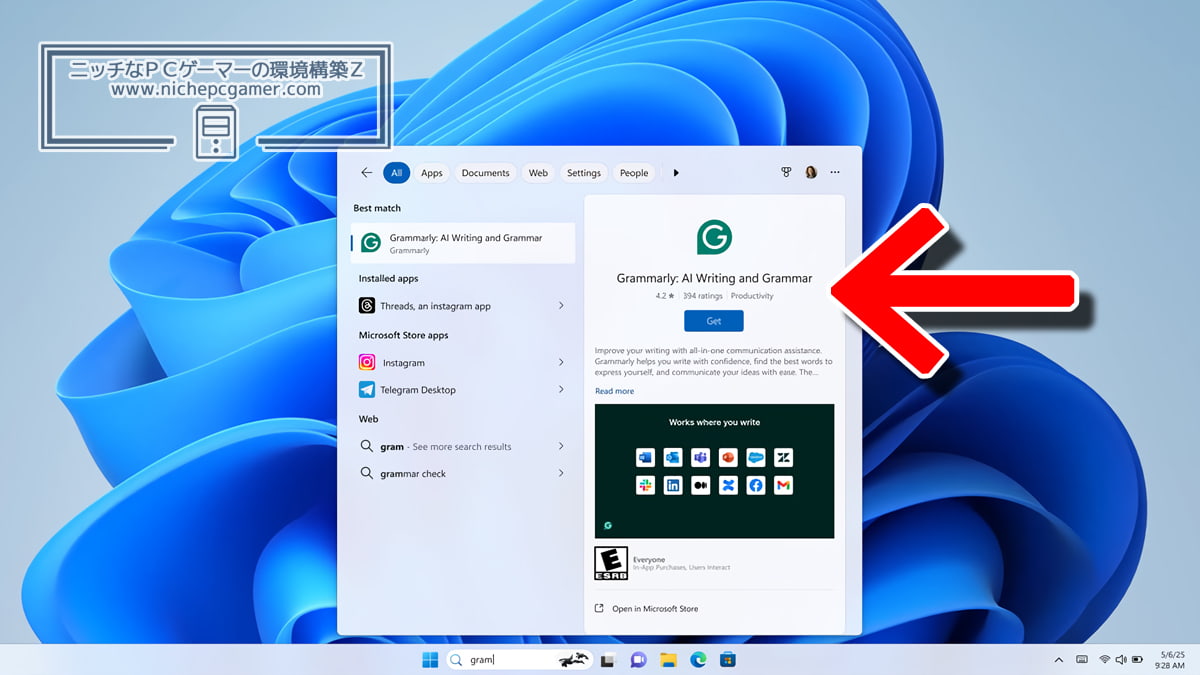Expand the gram web search chevron
1200x675 pixels.
point(561,447)
